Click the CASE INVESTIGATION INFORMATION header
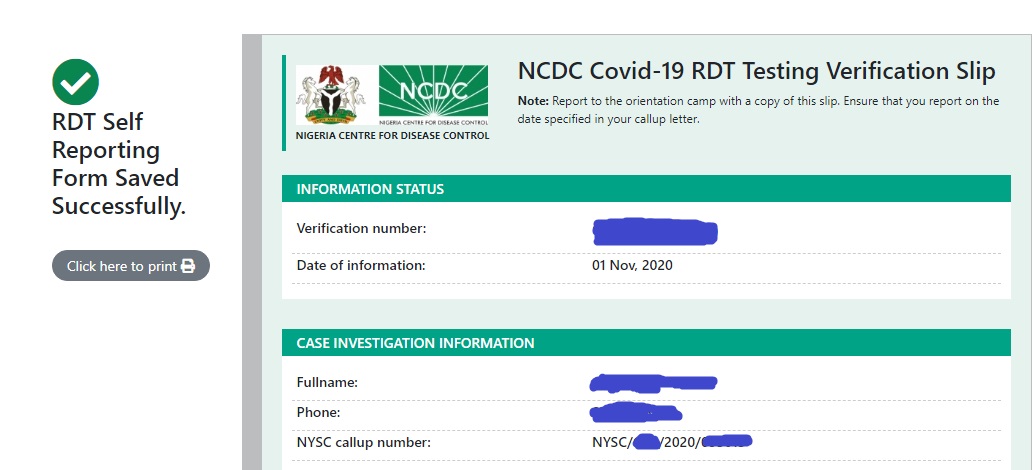Viewport: 1033px width, 470px height. (x=646, y=343)
